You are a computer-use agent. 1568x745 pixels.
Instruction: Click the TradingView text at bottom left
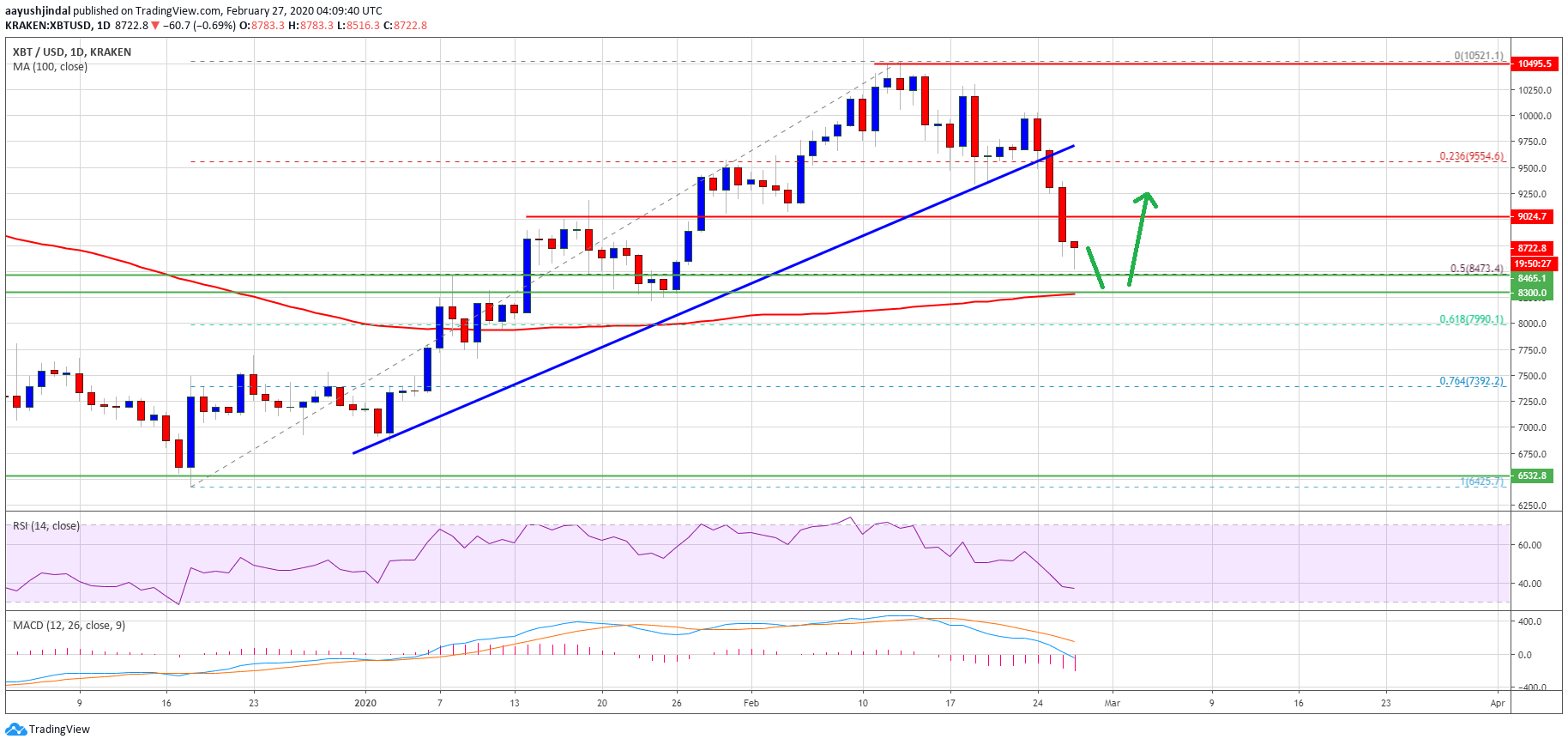(59, 730)
